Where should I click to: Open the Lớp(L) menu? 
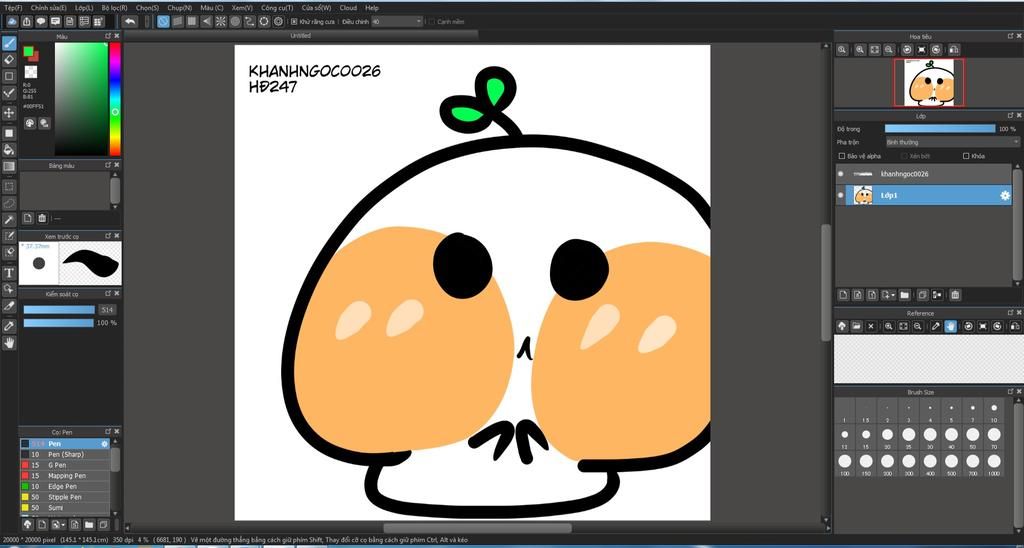tap(84, 8)
